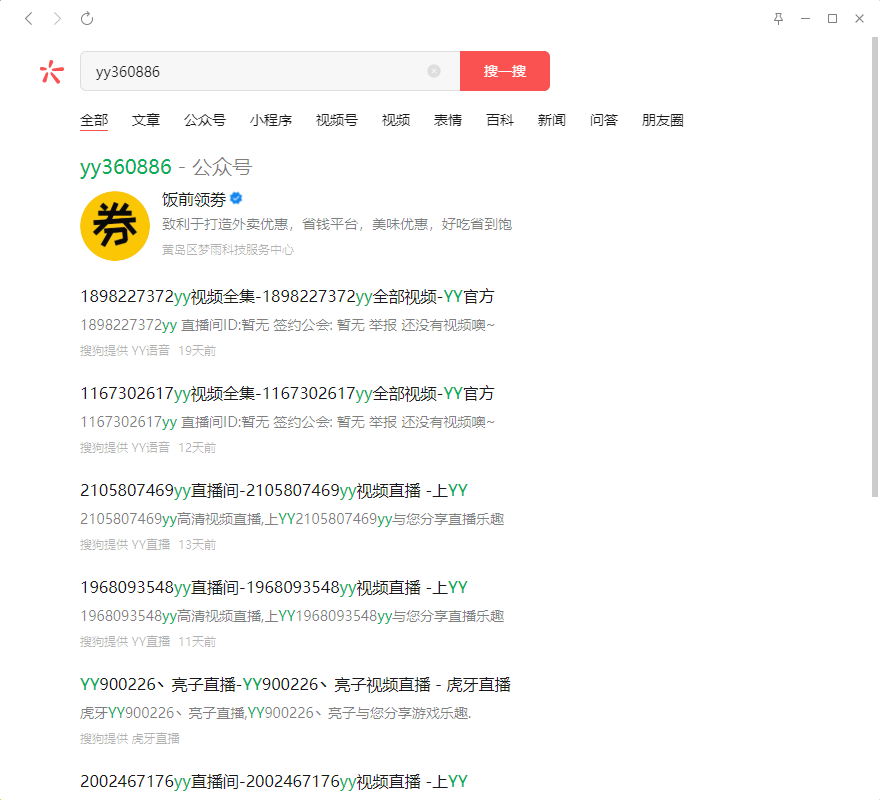Viewport: 880px width, 800px height.
Task: Click snippet 1167302617yy 直播间ID:暂无
Action: pyautogui.click(x=287, y=422)
